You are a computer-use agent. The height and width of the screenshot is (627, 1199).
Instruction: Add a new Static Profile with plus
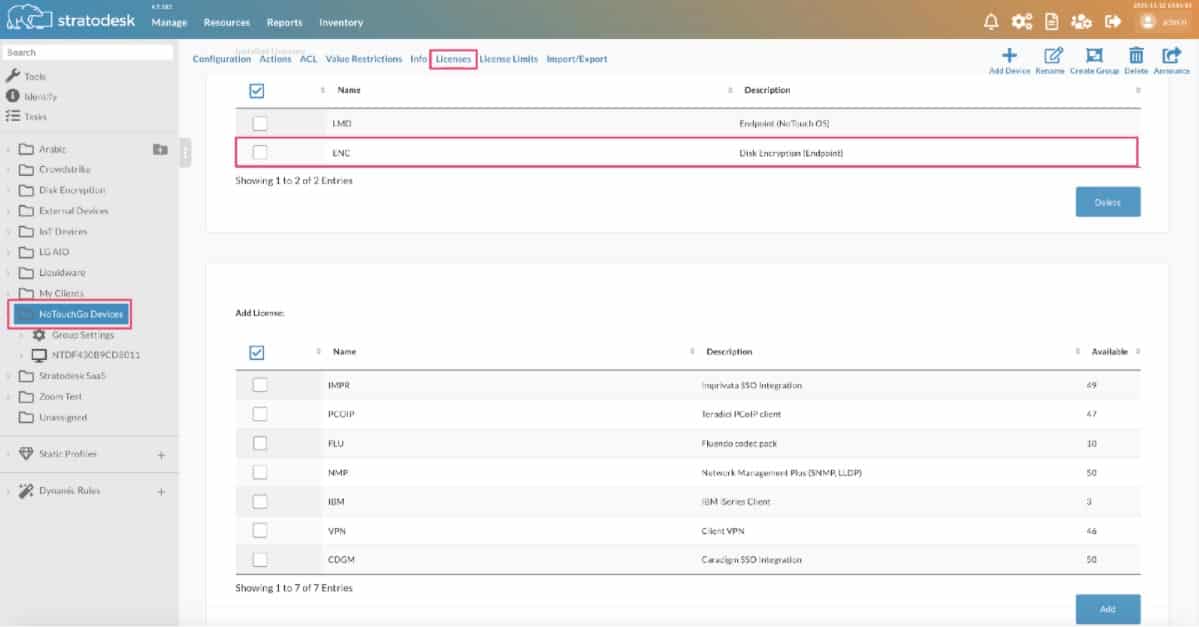(161, 455)
